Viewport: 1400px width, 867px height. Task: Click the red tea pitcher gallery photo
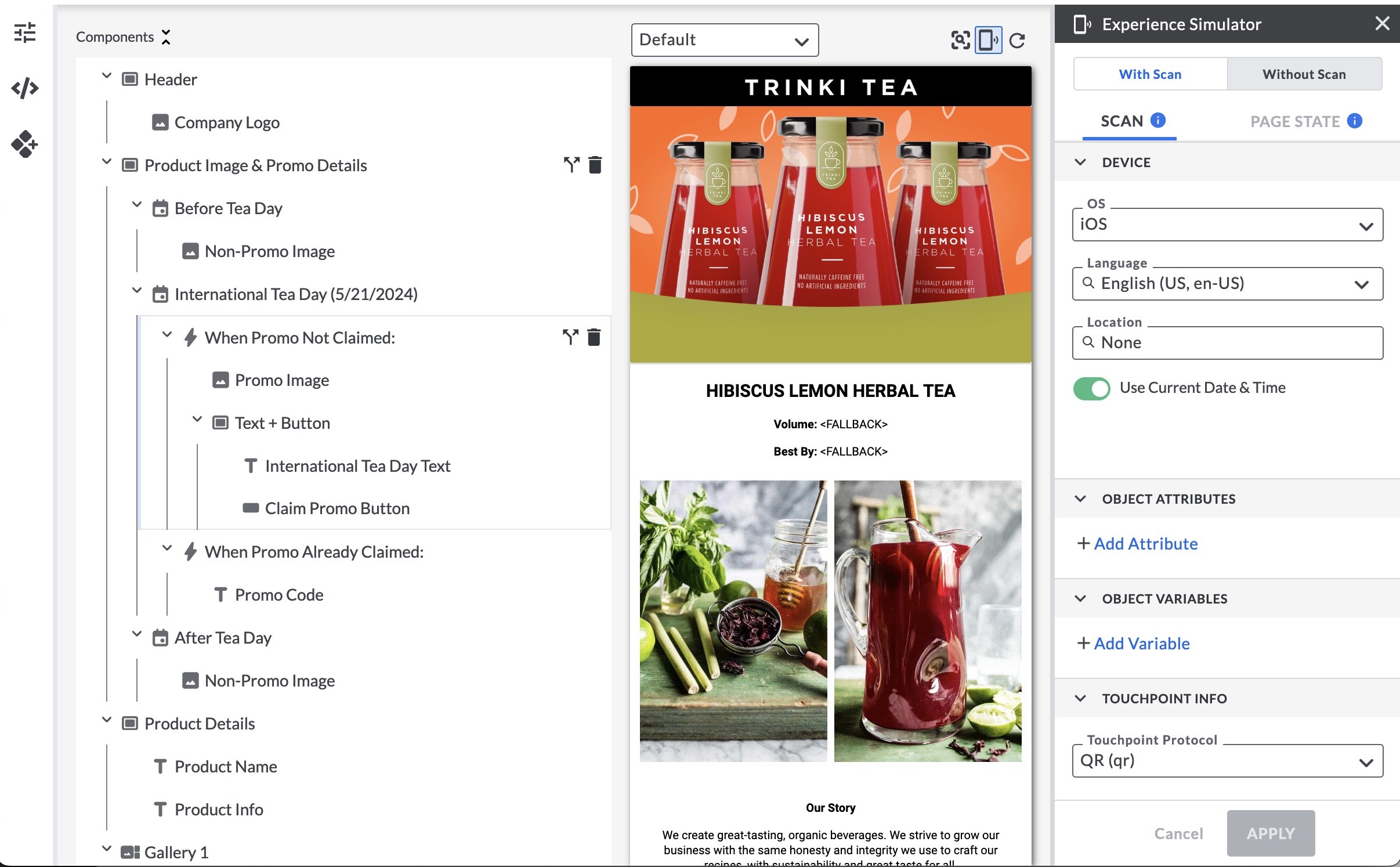pyautogui.click(x=927, y=621)
